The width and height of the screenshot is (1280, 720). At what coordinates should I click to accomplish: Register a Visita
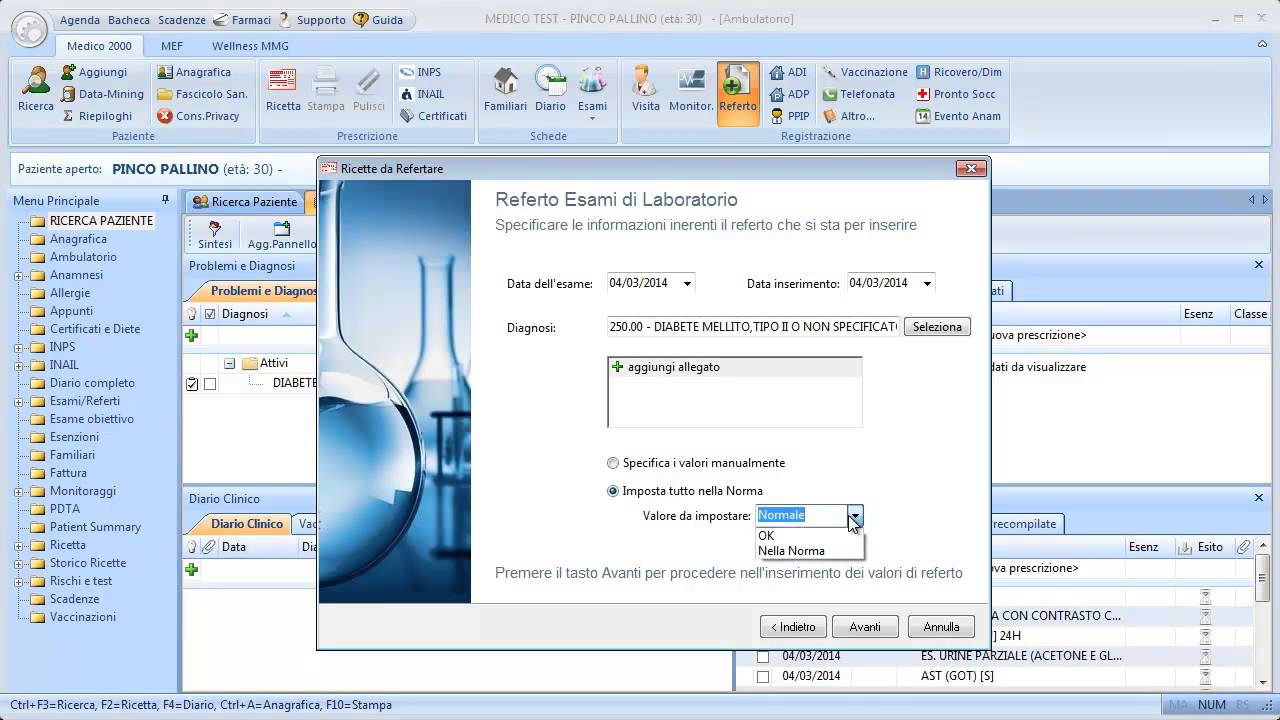pos(646,90)
